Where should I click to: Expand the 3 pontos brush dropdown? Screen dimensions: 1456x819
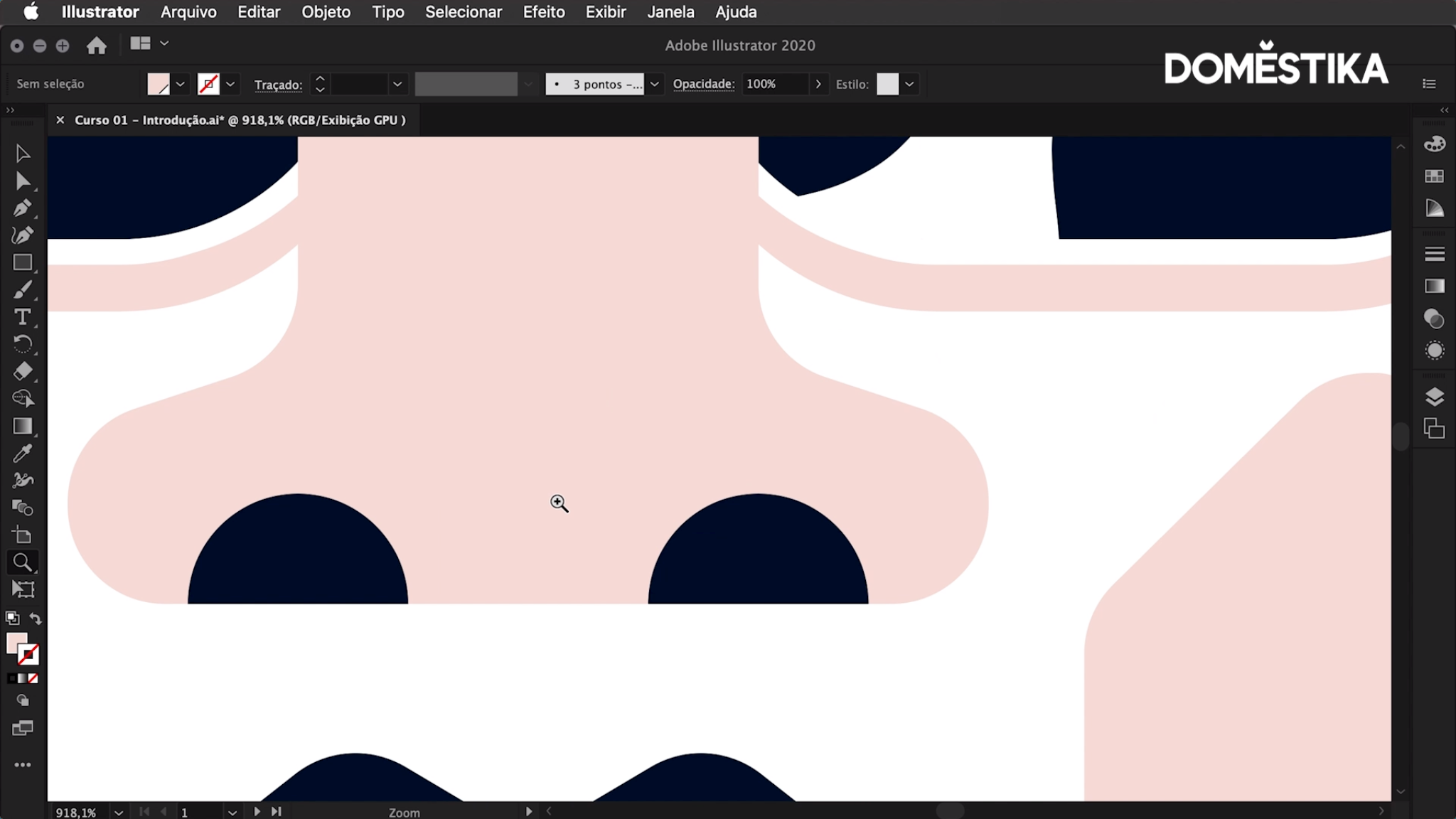tap(655, 84)
